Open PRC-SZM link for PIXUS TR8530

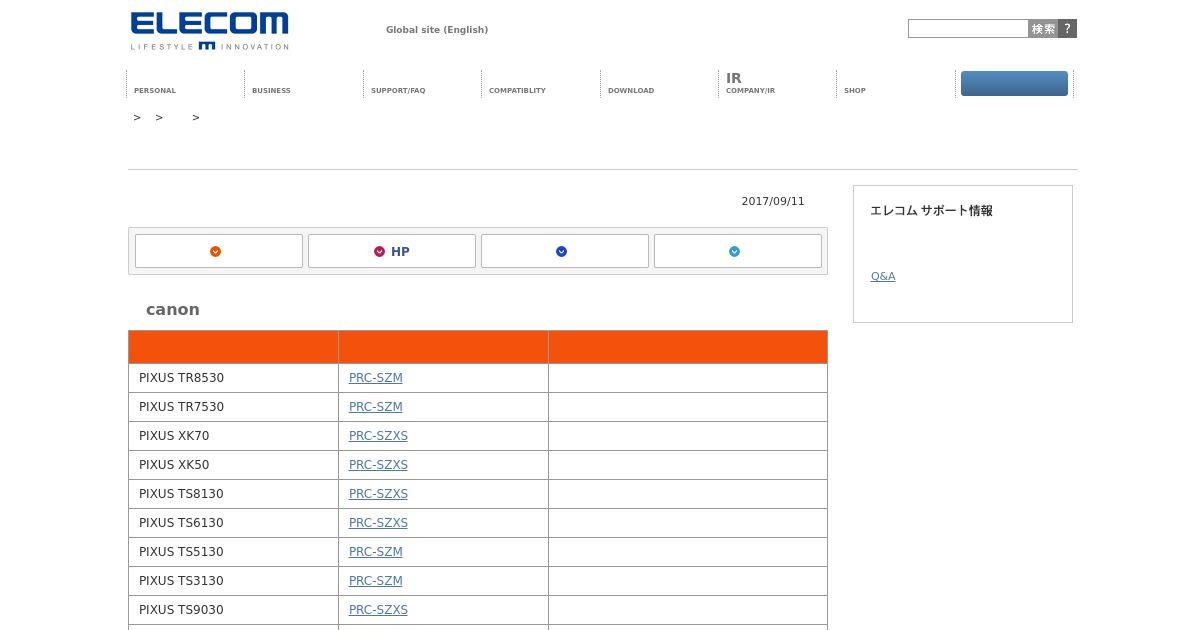(x=376, y=378)
